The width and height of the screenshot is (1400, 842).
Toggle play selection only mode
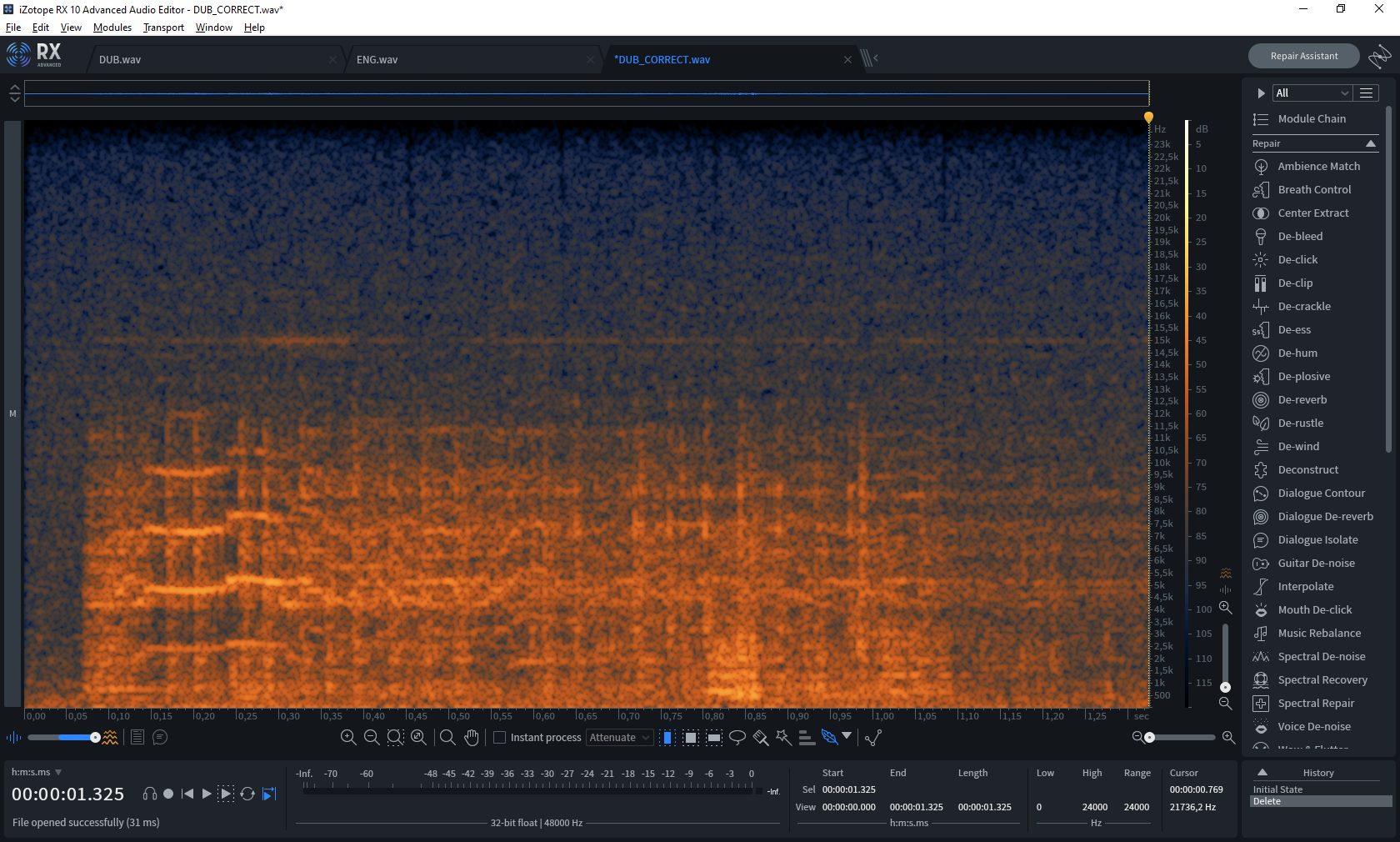coord(226,794)
